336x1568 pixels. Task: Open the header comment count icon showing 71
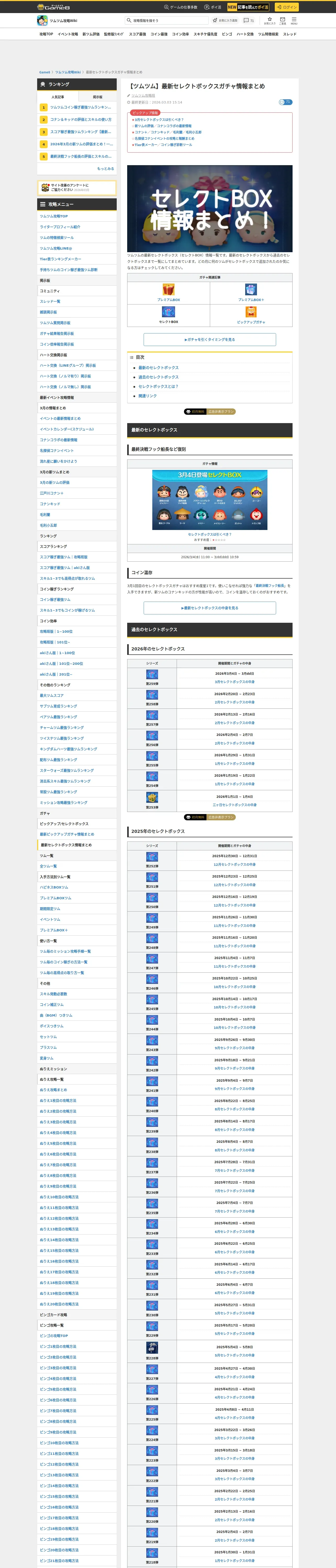pos(249,21)
